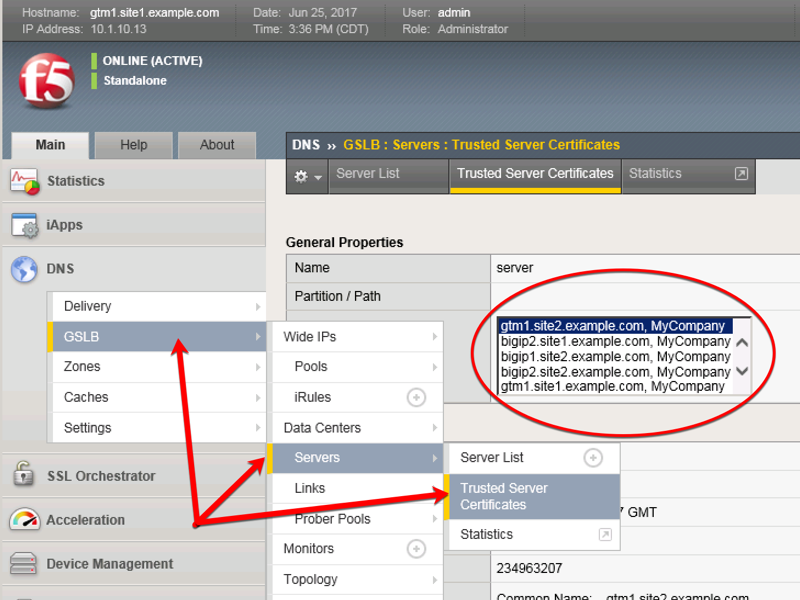Open the Prober Pools submenu
Screen dimensions: 800x600
(x=357, y=519)
